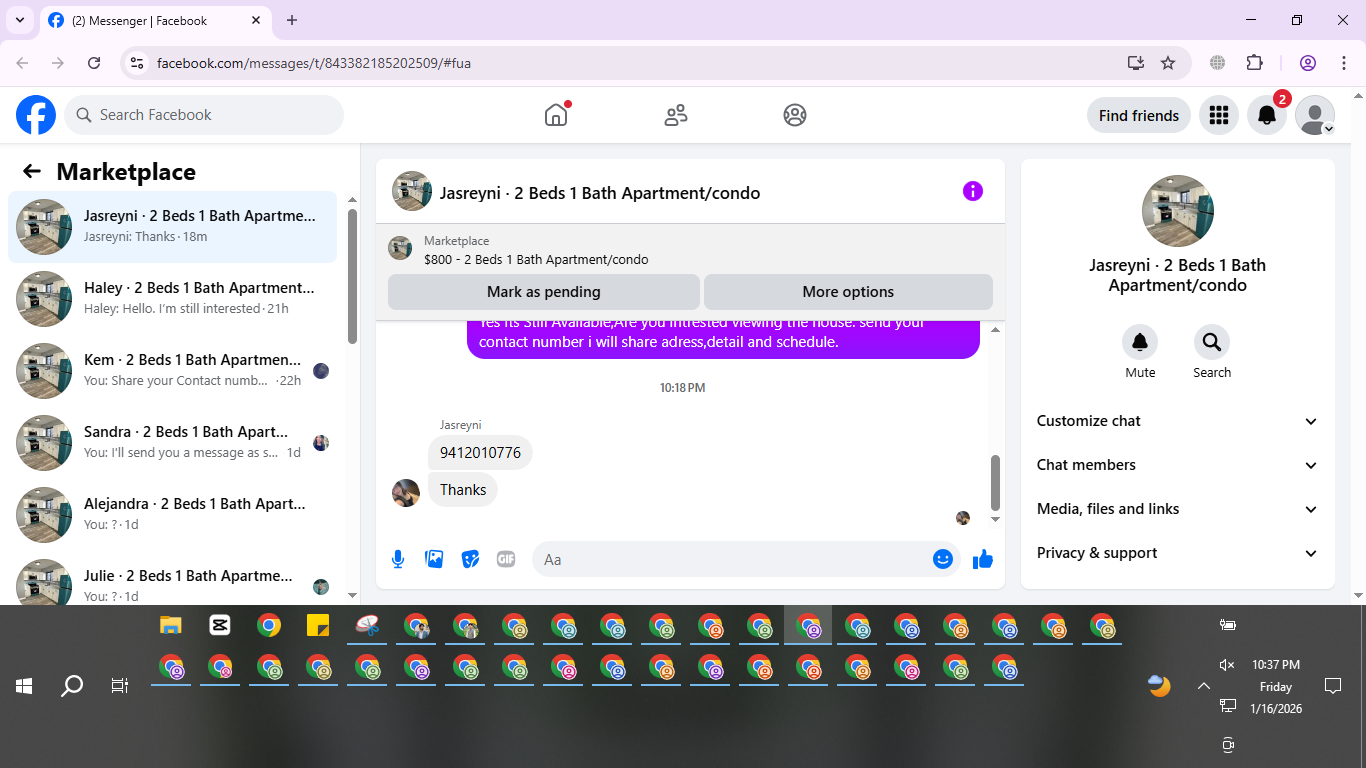
Task: Open Task View from taskbar
Action: (x=120, y=686)
